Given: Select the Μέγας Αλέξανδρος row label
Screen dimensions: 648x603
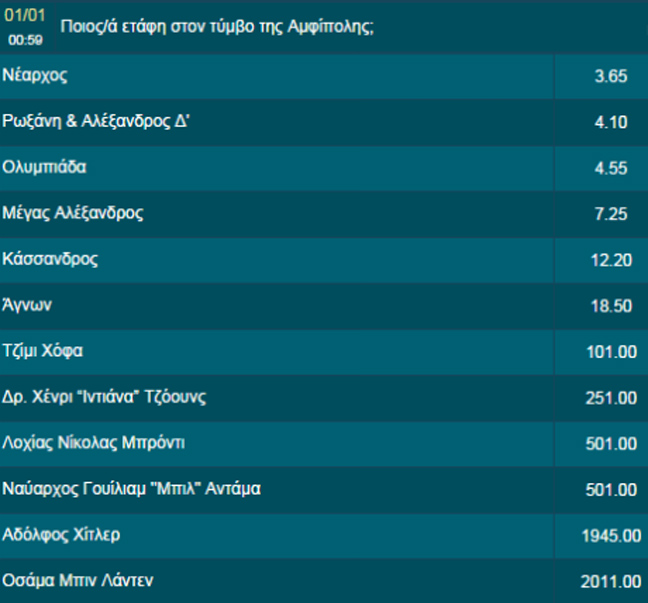Looking at the screenshot, I should [73, 213].
